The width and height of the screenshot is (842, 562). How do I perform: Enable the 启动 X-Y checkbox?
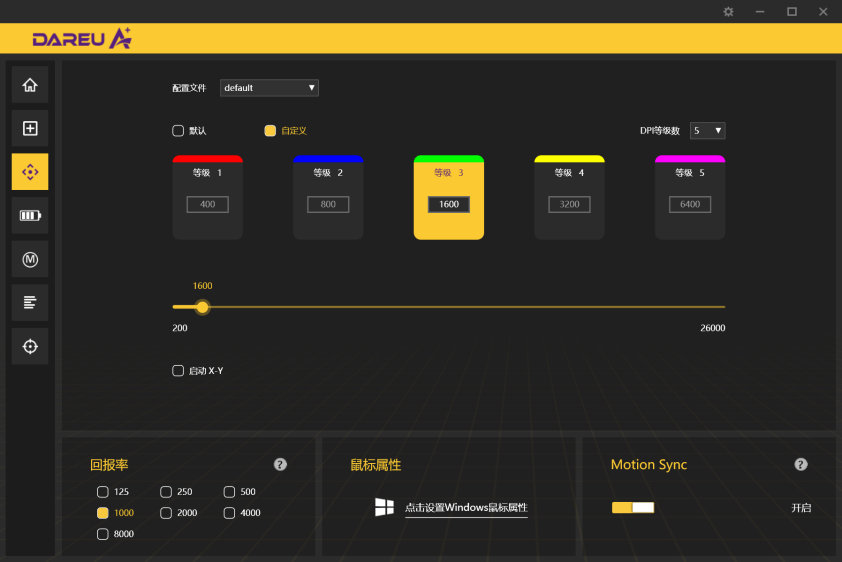(178, 370)
